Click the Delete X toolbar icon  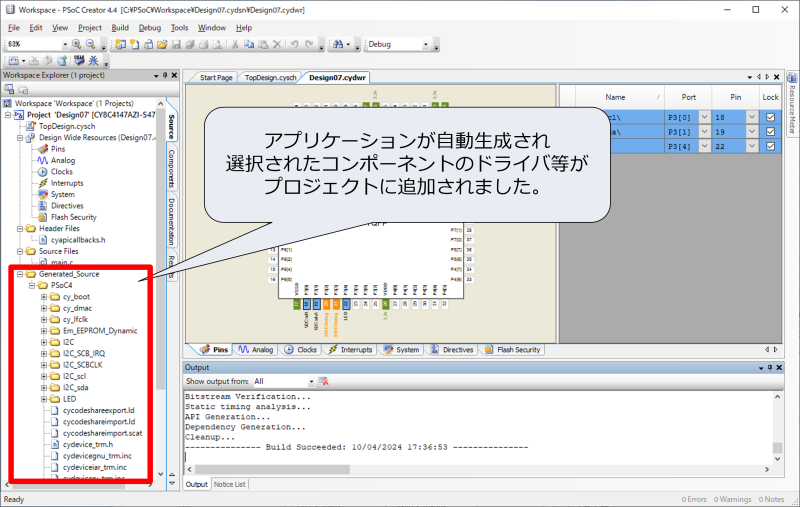point(277,44)
